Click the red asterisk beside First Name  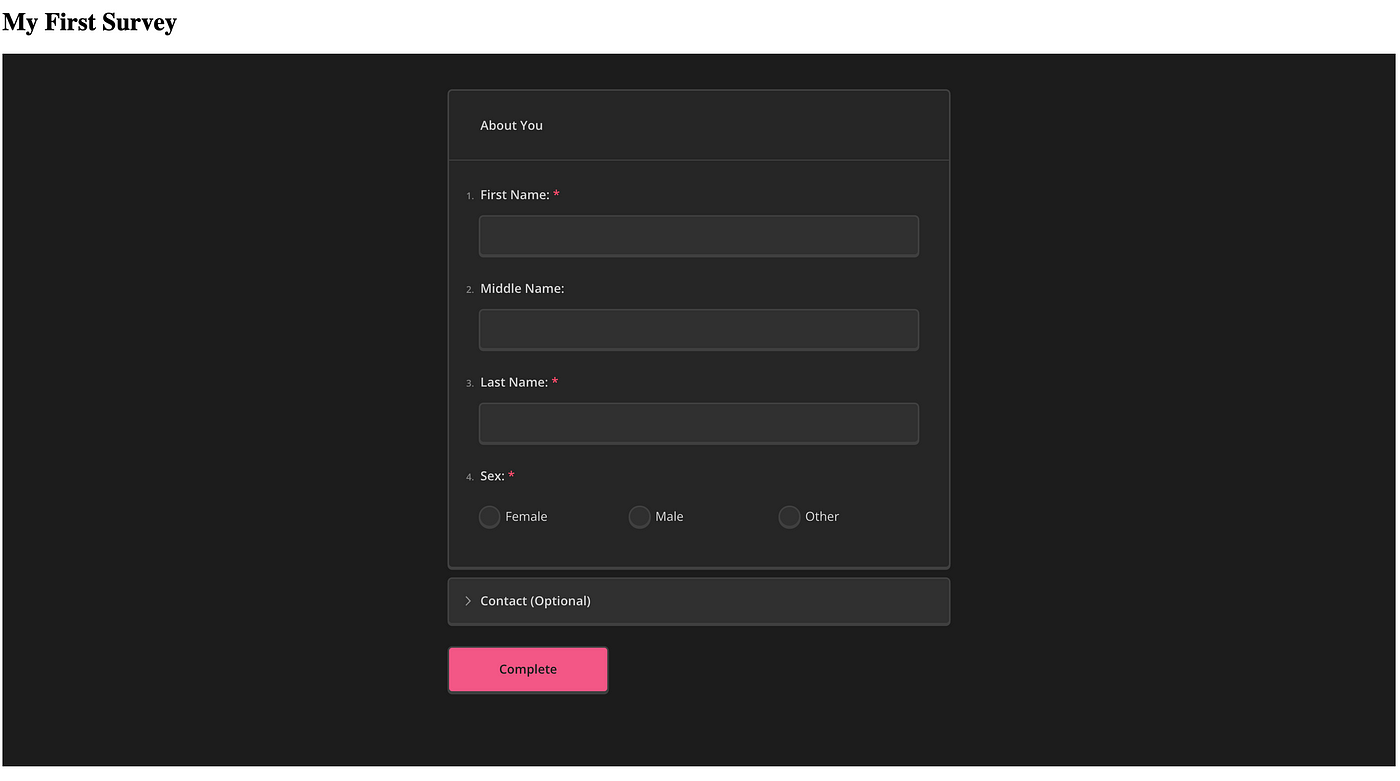pos(557,194)
